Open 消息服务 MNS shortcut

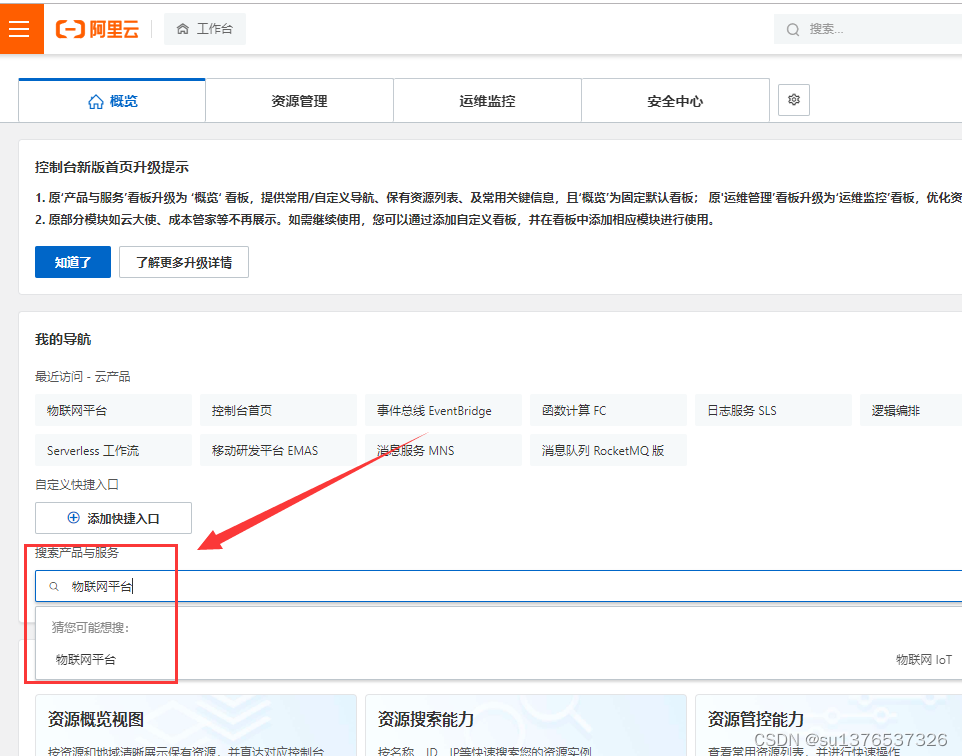tap(444, 450)
